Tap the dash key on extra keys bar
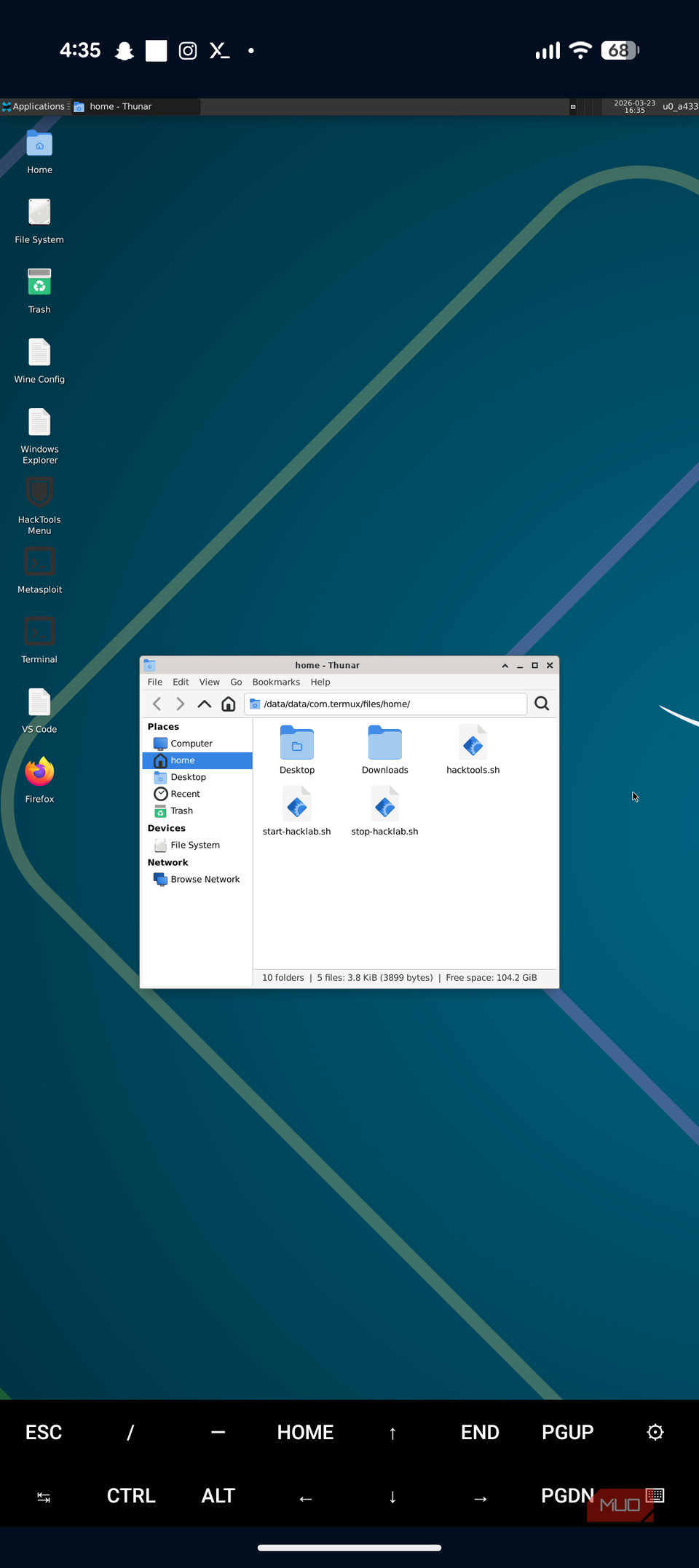This screenshot has height=1568, width=699. point(218,1432)
